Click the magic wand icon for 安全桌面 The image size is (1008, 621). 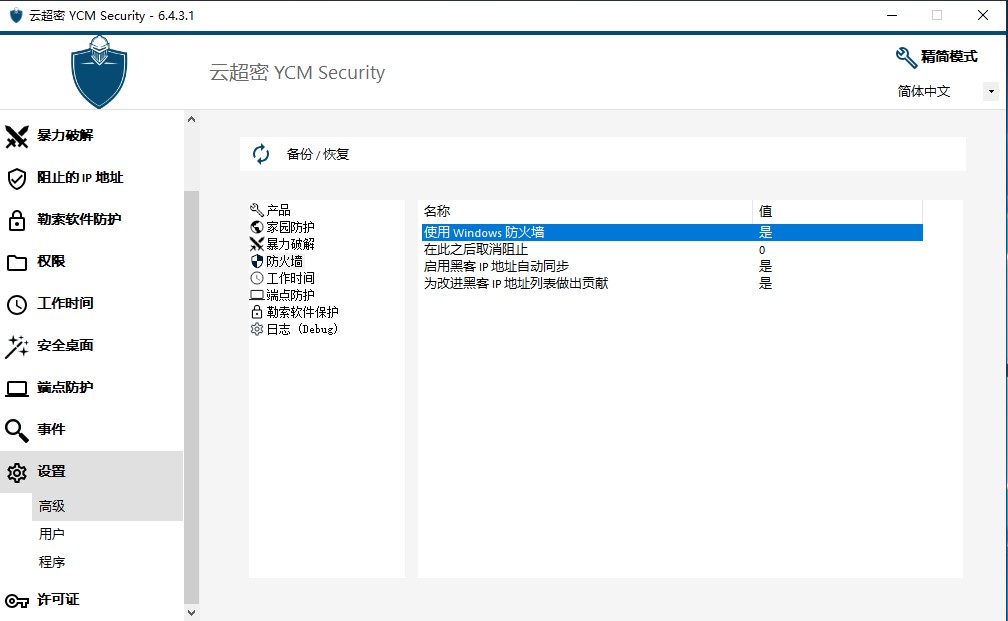pyautogui.click(x=17, y=346)
